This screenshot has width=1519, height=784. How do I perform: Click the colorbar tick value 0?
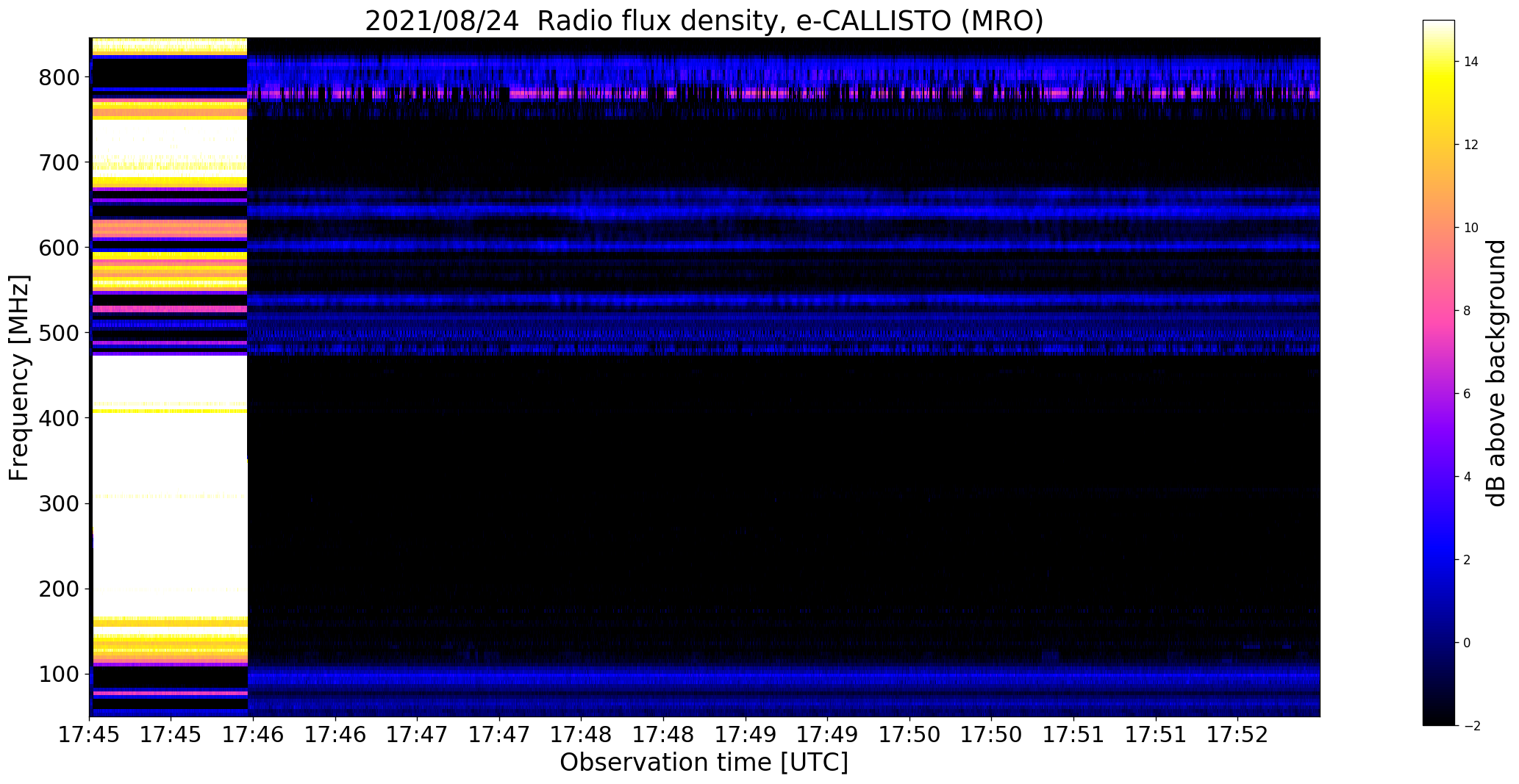click(x=1467, y=643)
